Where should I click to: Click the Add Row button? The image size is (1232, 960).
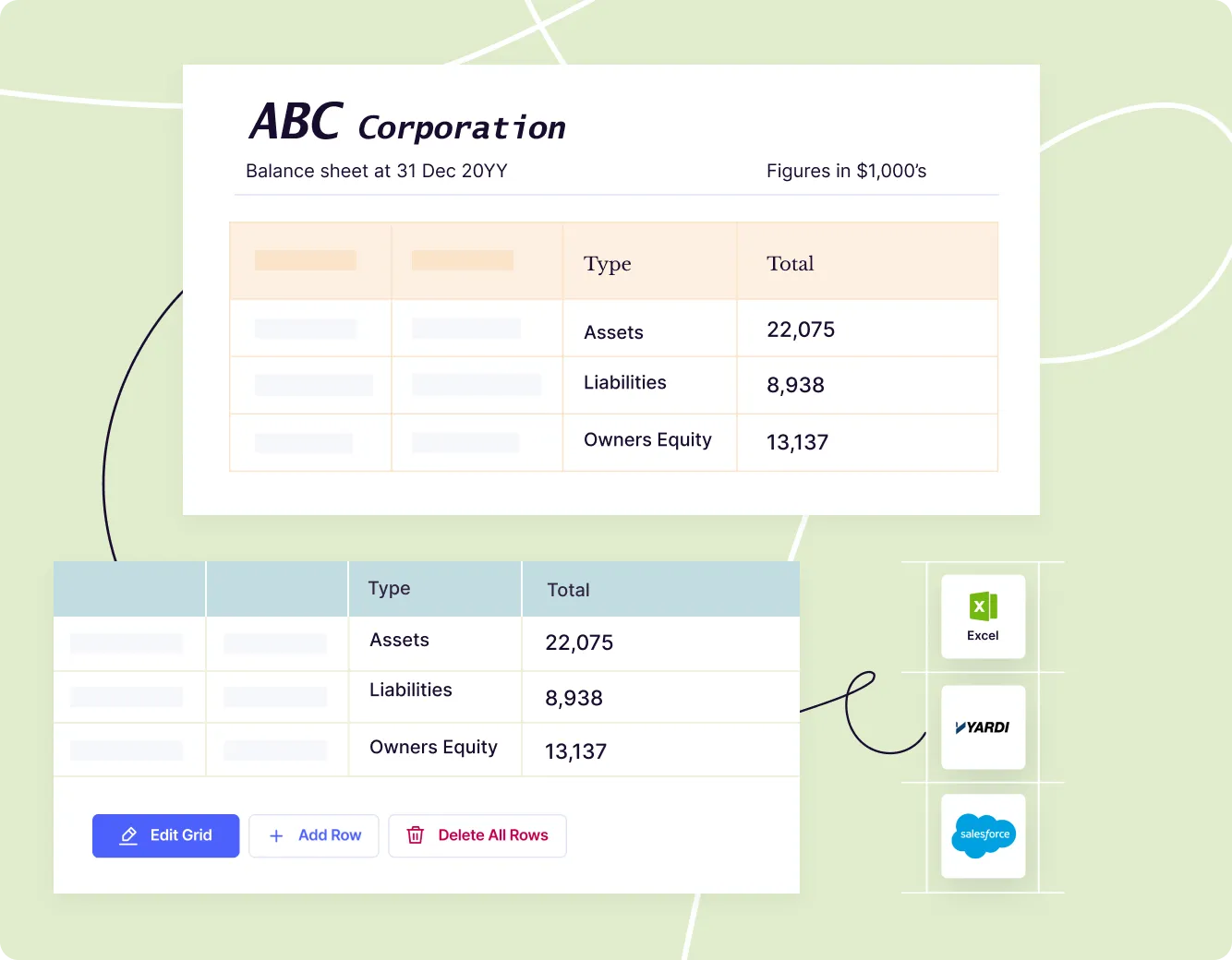[314, 835]
